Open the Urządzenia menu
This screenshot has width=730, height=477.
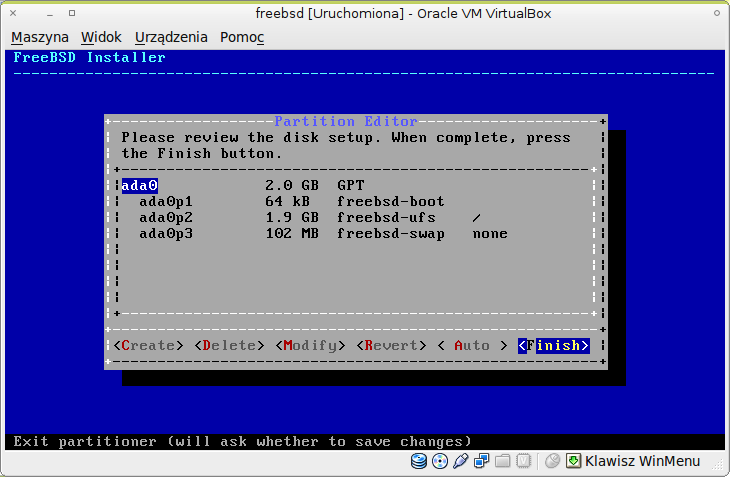click(171, 37)
